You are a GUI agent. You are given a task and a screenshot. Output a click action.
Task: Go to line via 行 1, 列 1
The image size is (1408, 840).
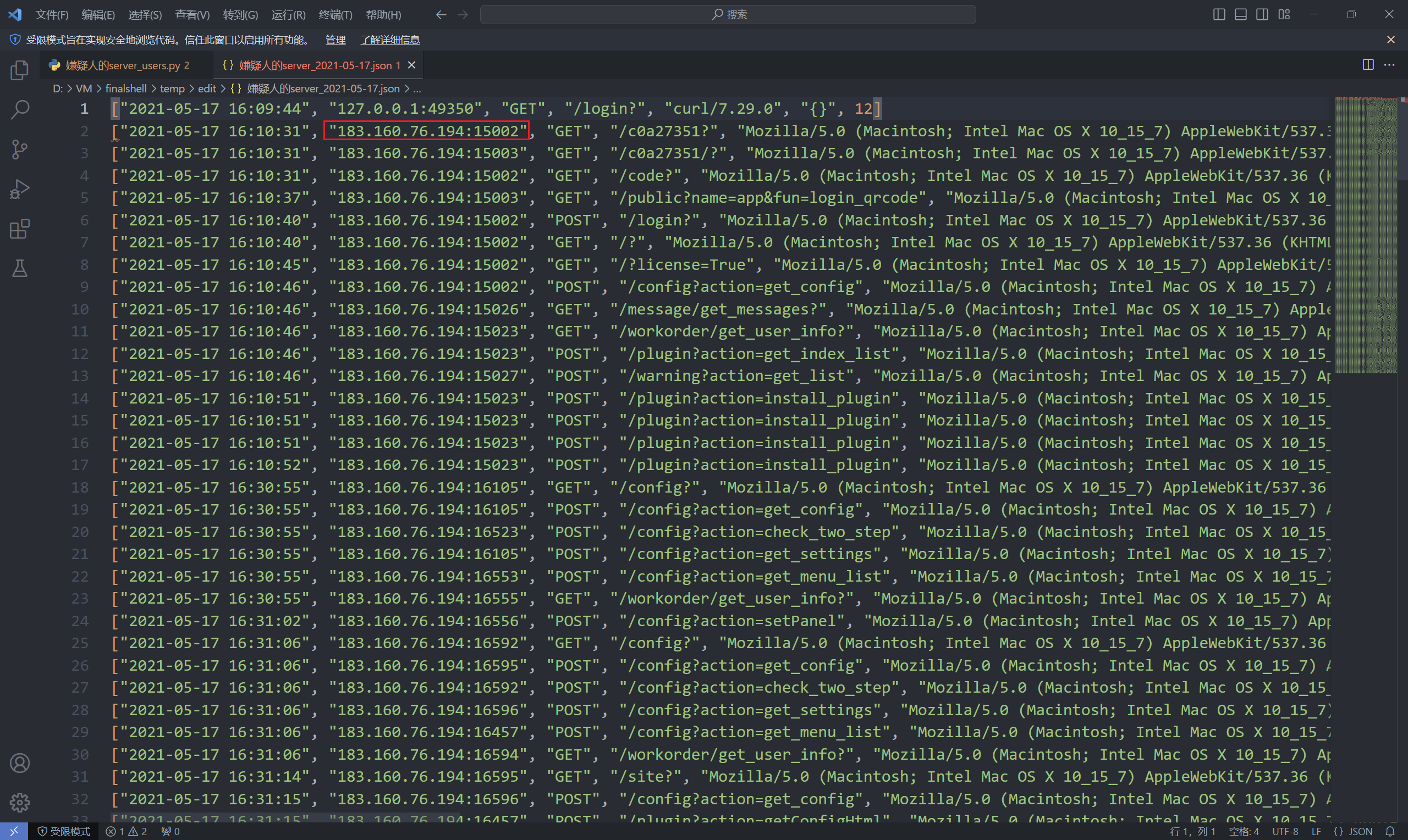(1192, 831)
